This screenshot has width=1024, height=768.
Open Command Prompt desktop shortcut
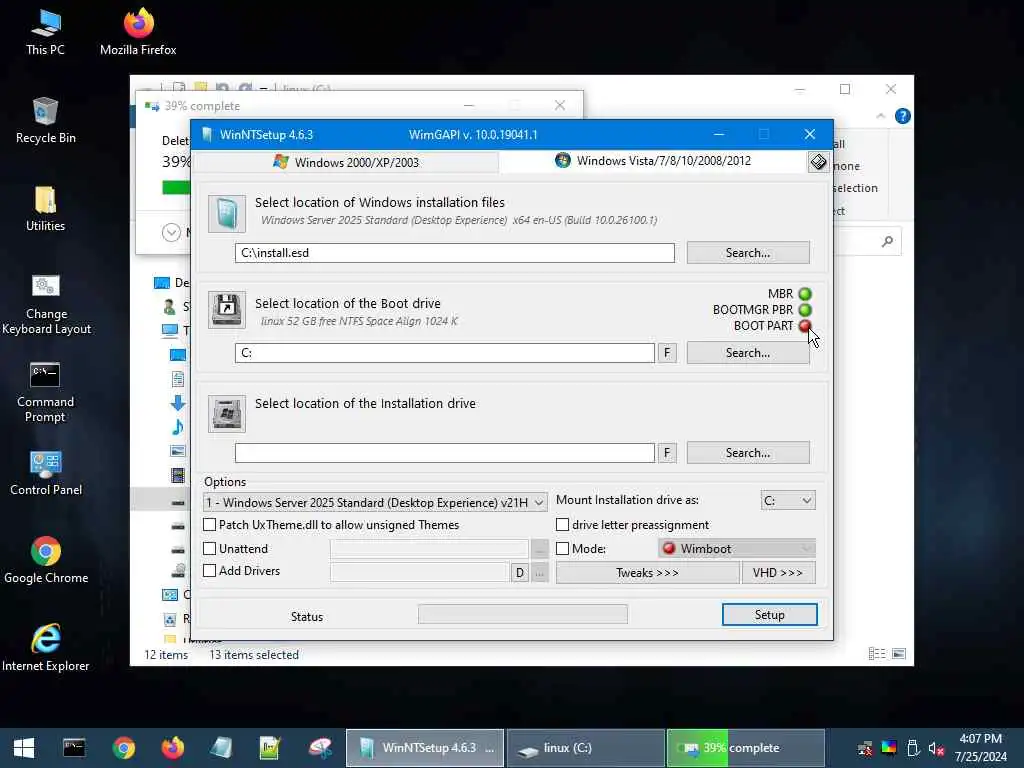(x=45, y=392)
